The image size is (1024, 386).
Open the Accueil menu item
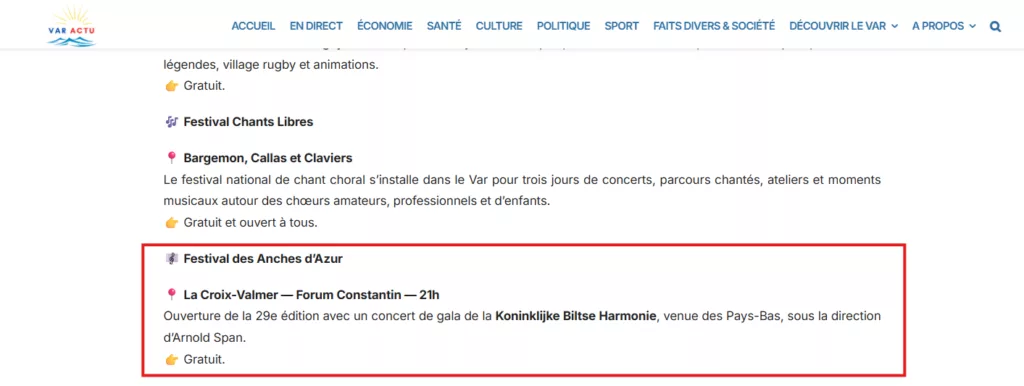(x=253, y=26)
